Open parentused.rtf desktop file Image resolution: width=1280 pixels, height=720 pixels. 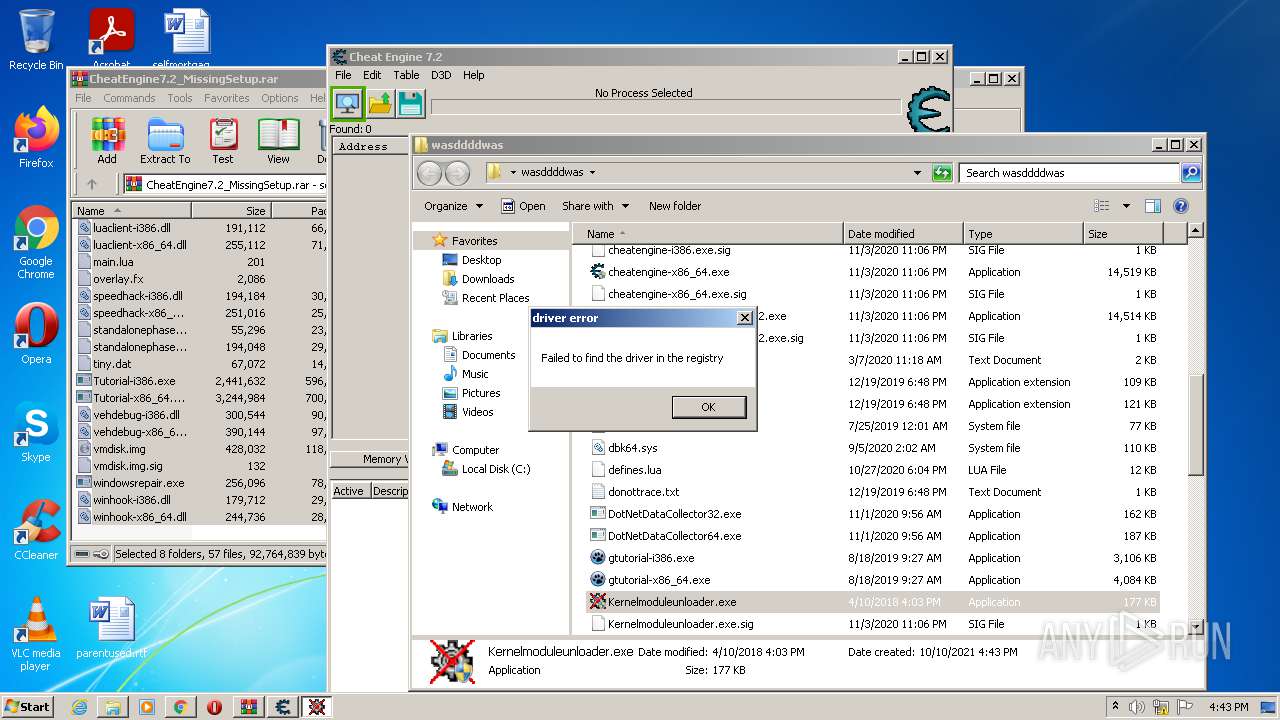[x=111, y=628]
